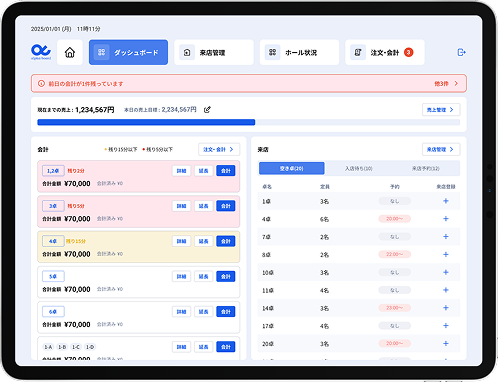Tap the 残り2分 label on 1,2卓 card
This screenshot has height=382, width=498.
(x=76, y=171)
